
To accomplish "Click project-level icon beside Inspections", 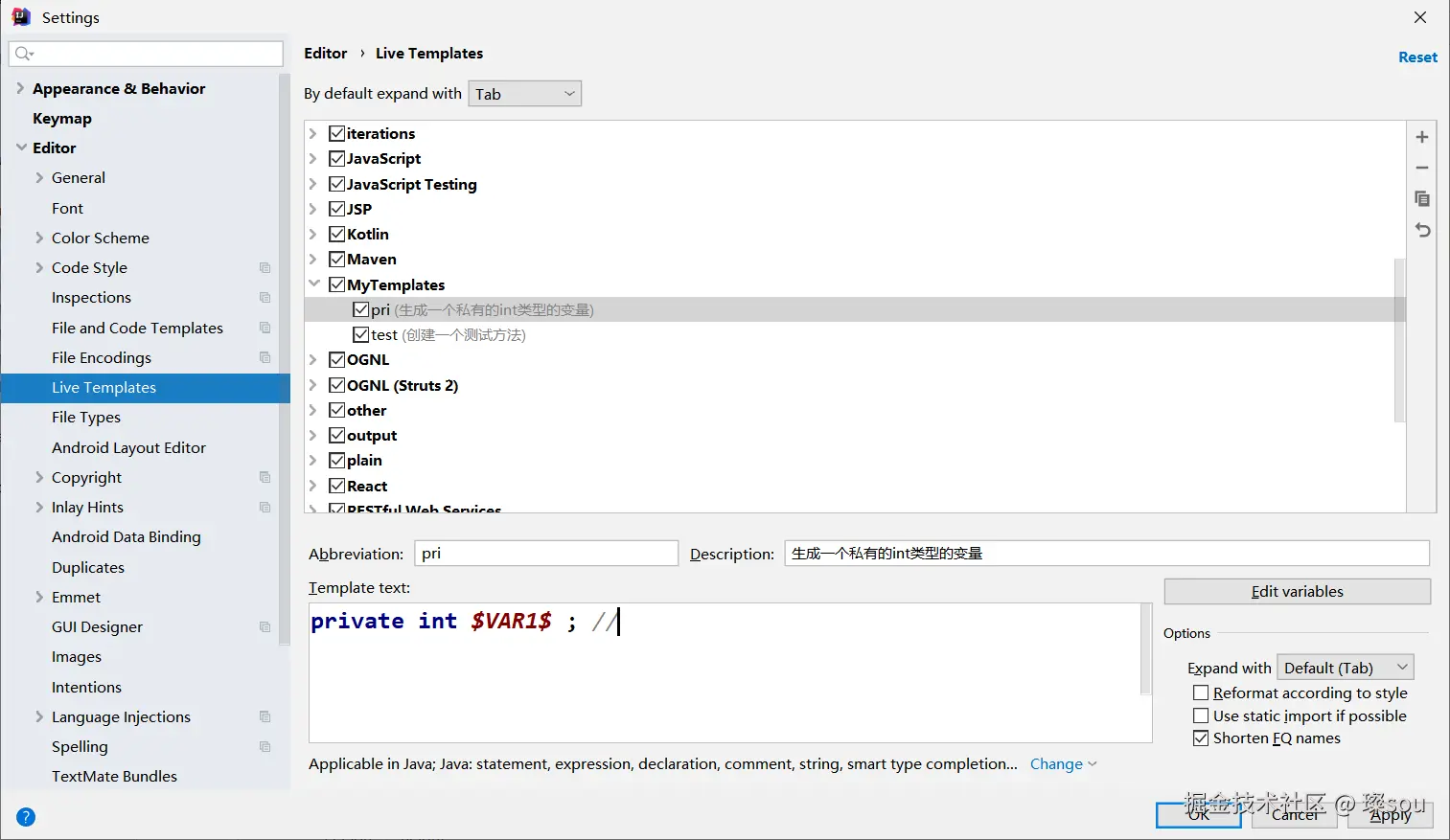I will coord(265,298).
